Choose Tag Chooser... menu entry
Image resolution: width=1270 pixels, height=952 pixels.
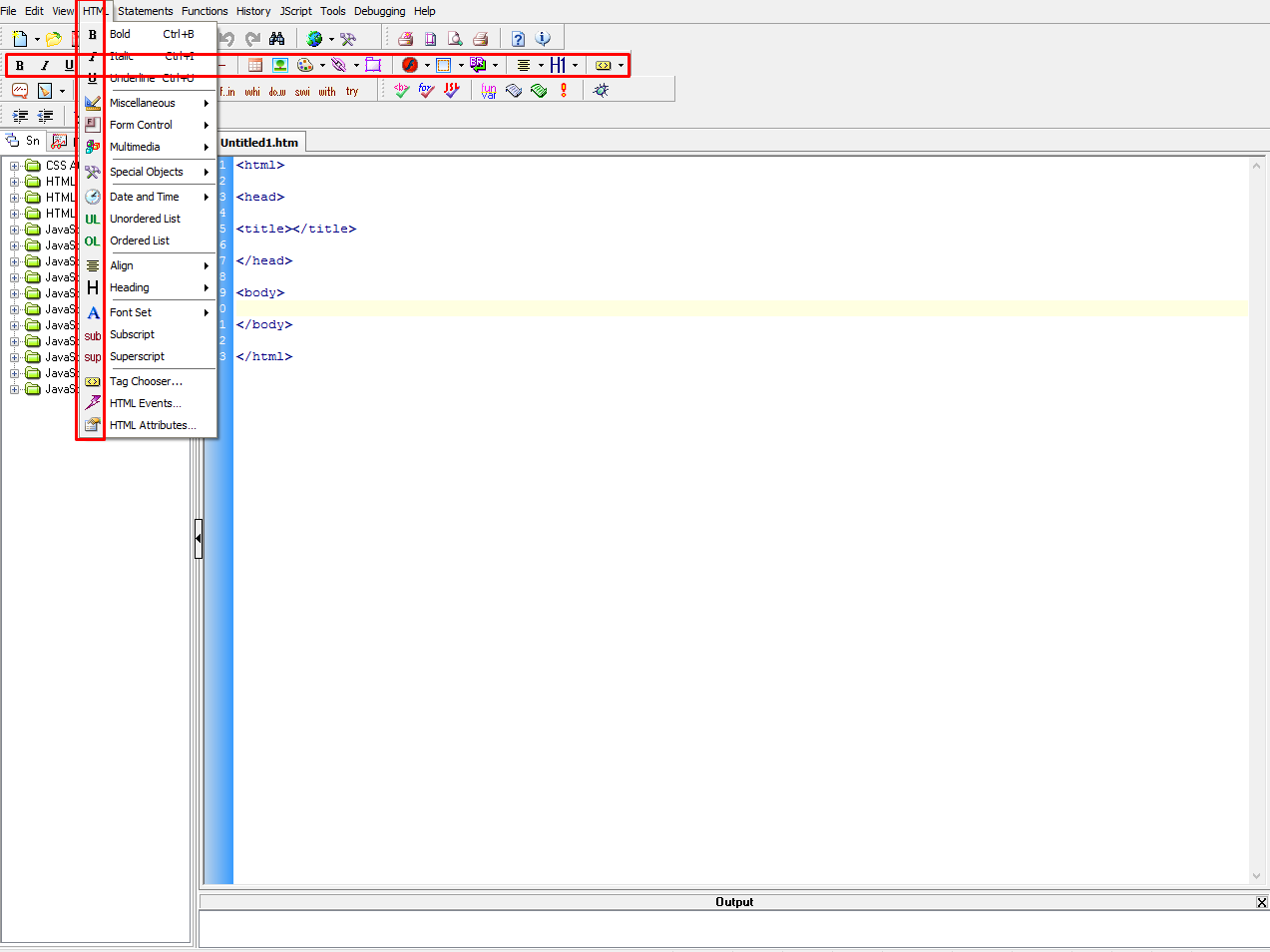pos(146,381)
